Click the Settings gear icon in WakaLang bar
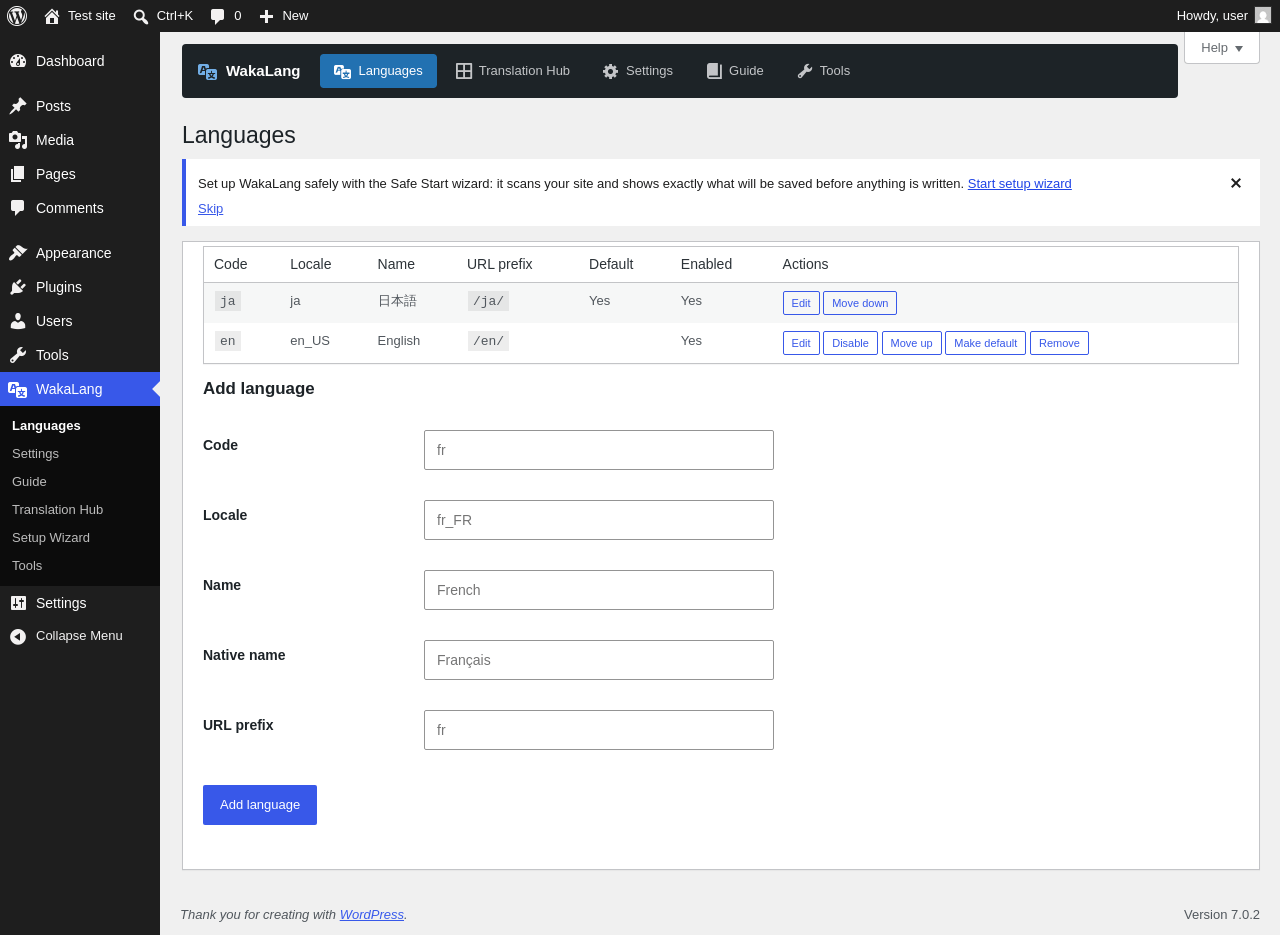 610,71
